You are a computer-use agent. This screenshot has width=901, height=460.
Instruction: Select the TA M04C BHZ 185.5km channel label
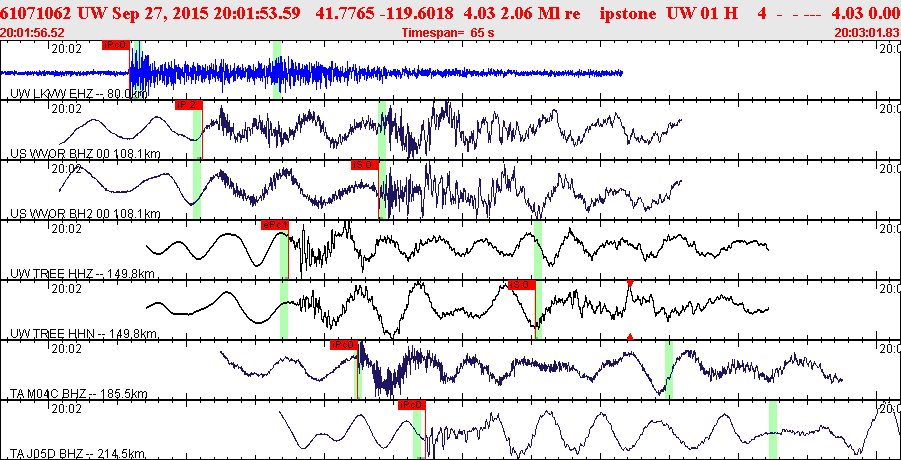[79, 393]
